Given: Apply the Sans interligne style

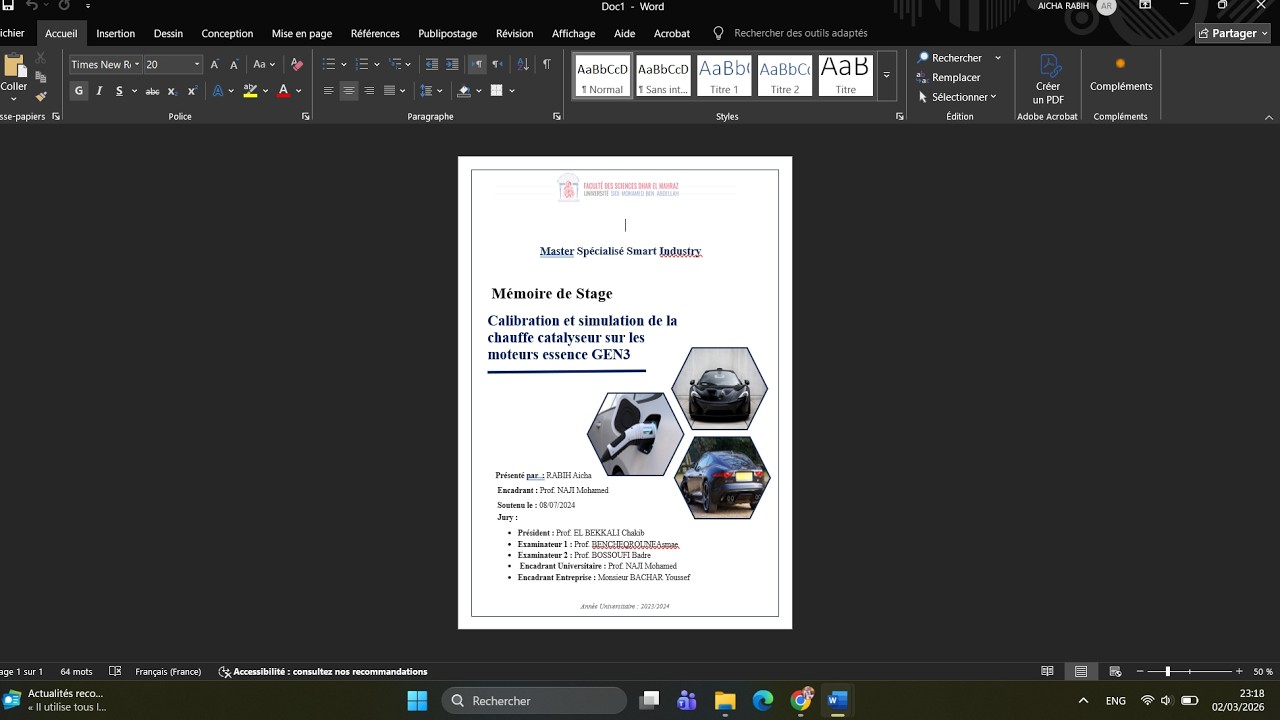Looking at the screenshot, I should click(664, 76).
